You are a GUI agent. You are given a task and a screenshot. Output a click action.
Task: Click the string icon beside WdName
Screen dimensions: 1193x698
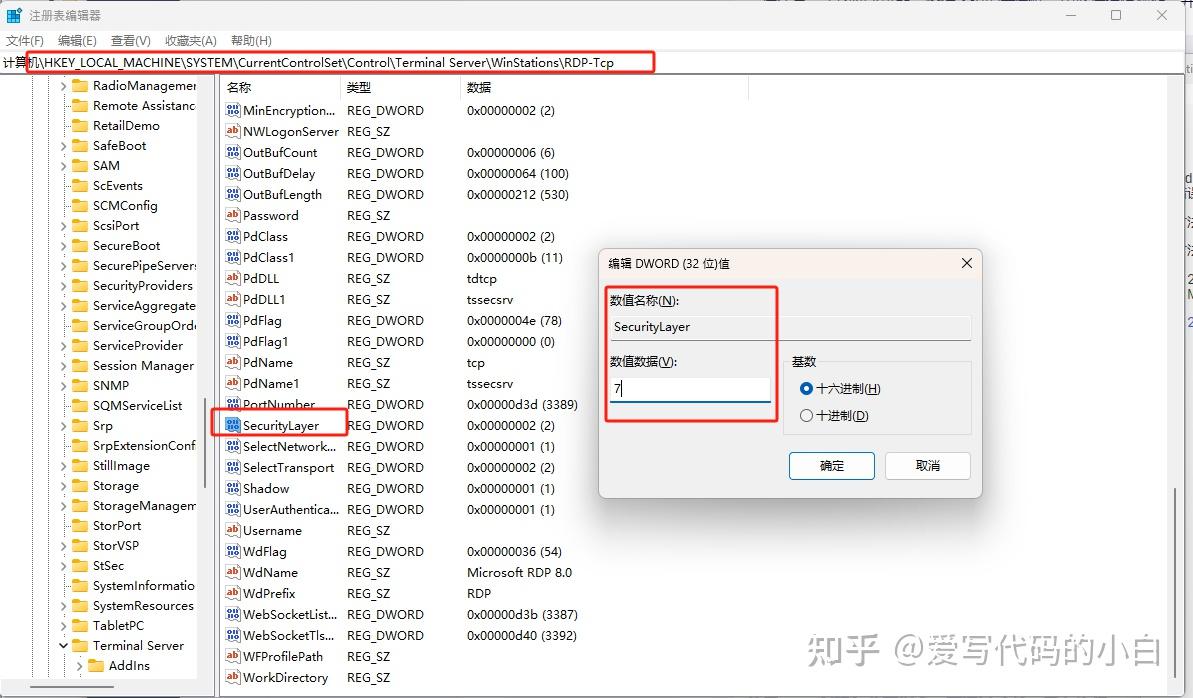[x=231, y=572]
